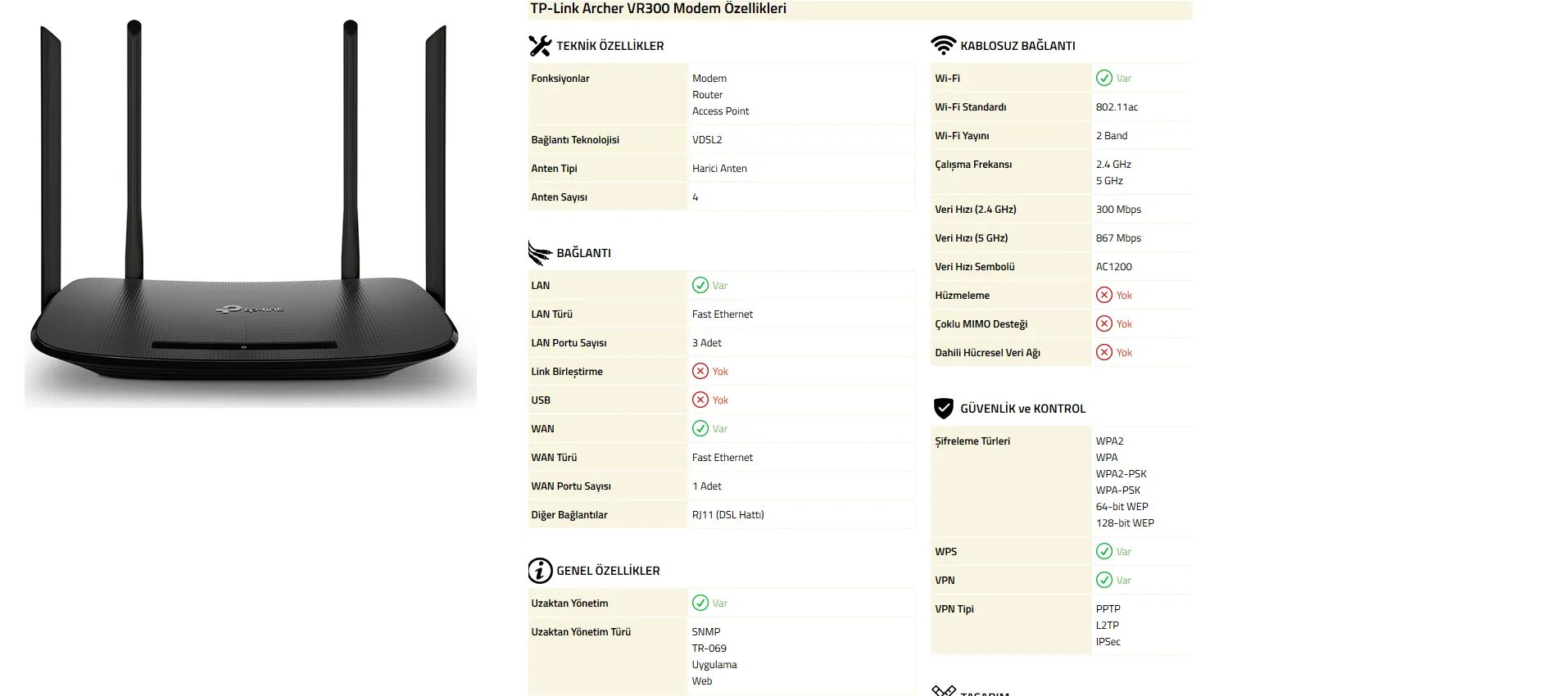Click the TP-Link router product image
Screen dimensions: 1568x696
pos(250,213)
